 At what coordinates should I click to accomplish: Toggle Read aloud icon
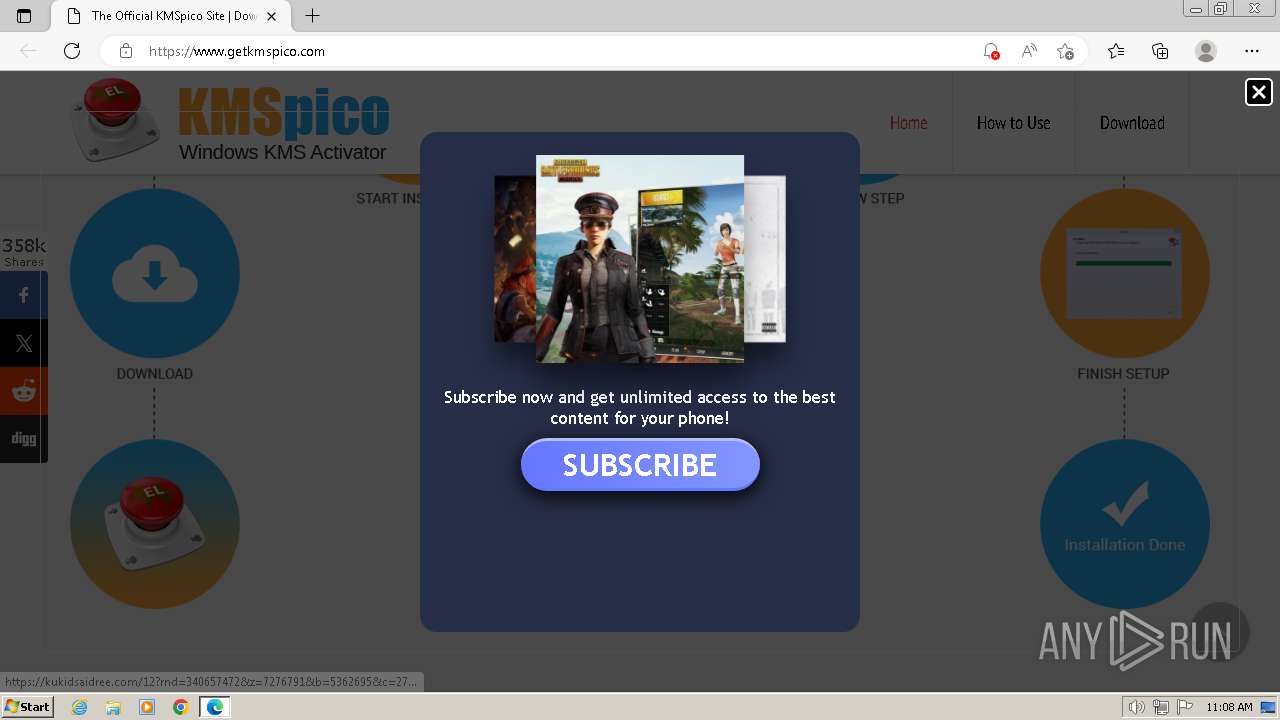click(1028, 51)
